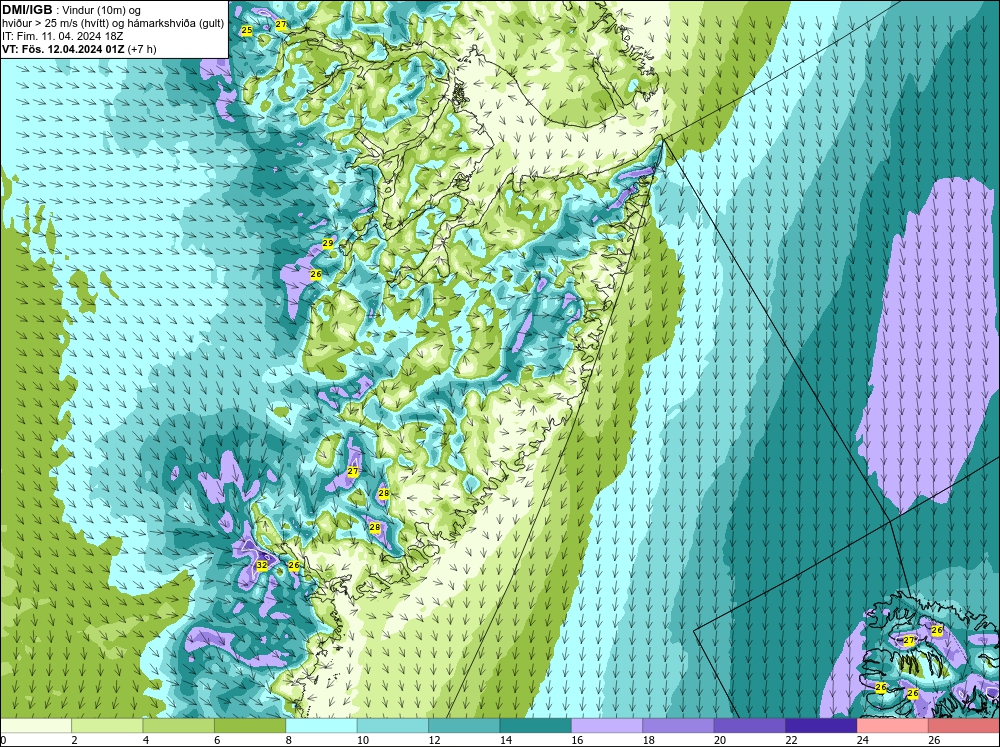The image size is (1000, 747).
Task: Select the 16–18 m/s light purple swatch
Action: click(x=607, y=726)
